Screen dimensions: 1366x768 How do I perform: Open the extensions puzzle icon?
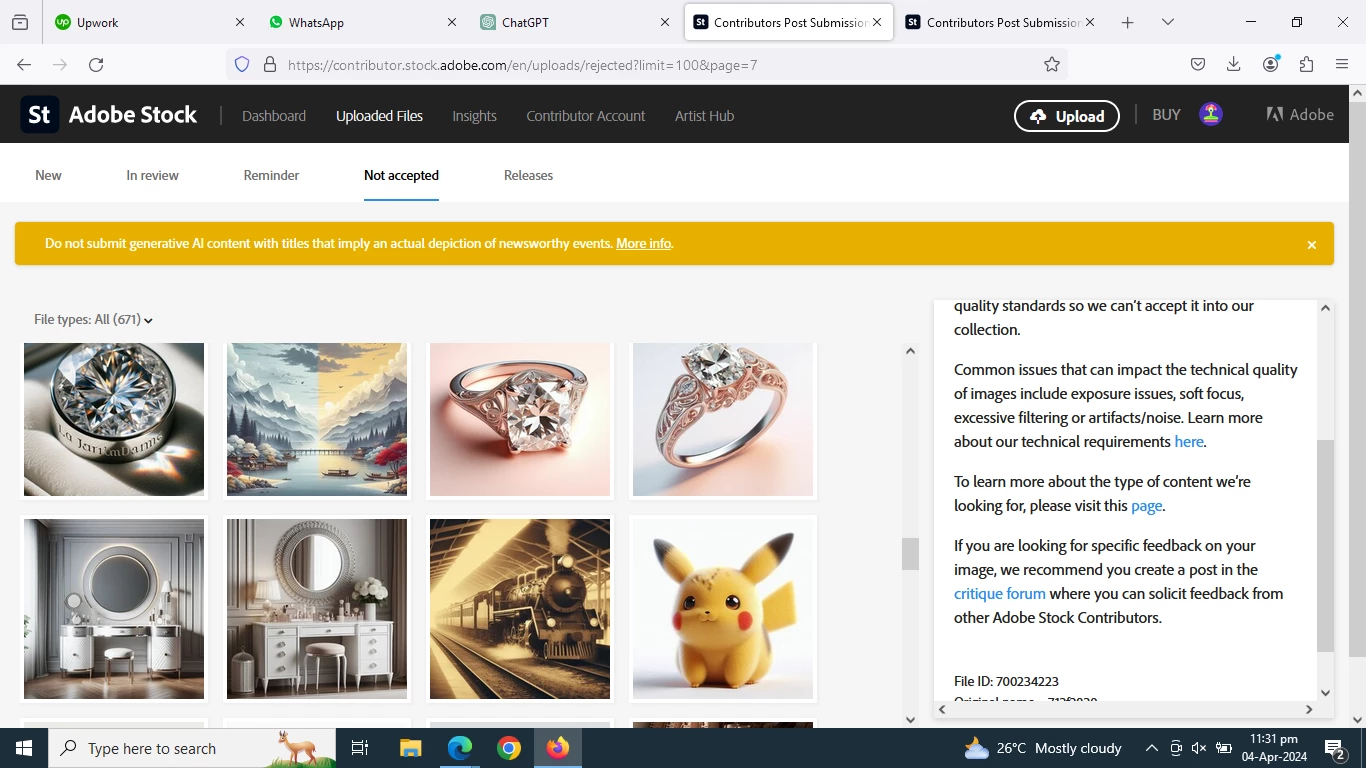click(1306, 65)
